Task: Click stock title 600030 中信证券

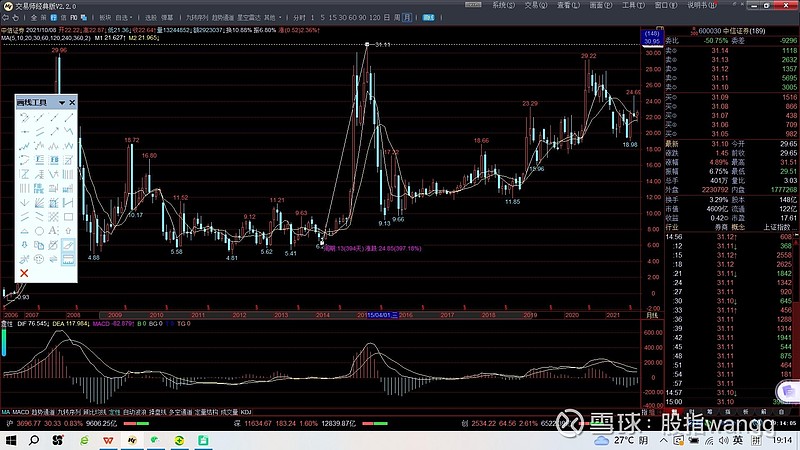Action: (x=732, y=31)
